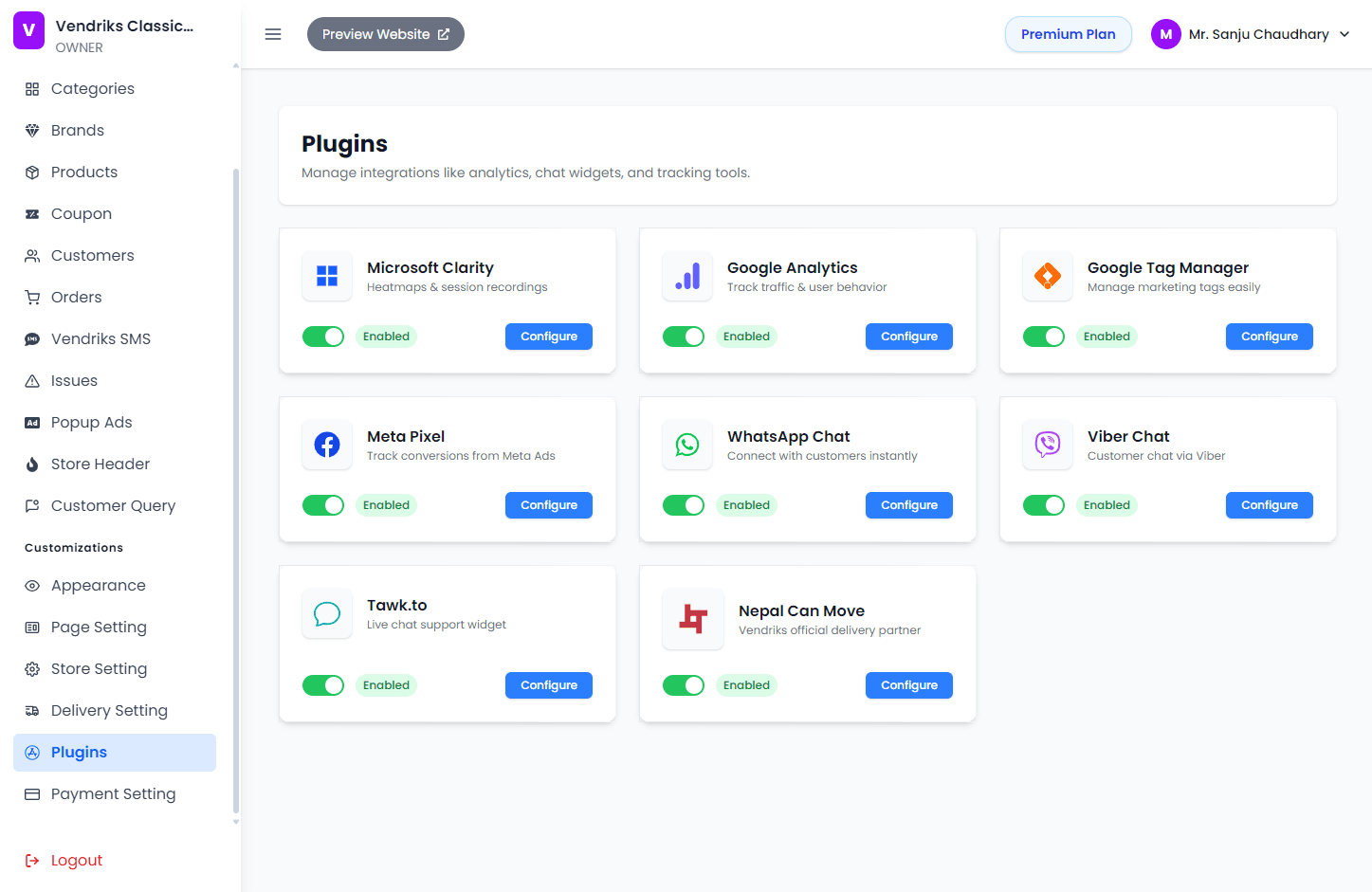The image size is (1372, 892).
Task: Click the Premium Plan badge
Action: point(1068,33)
